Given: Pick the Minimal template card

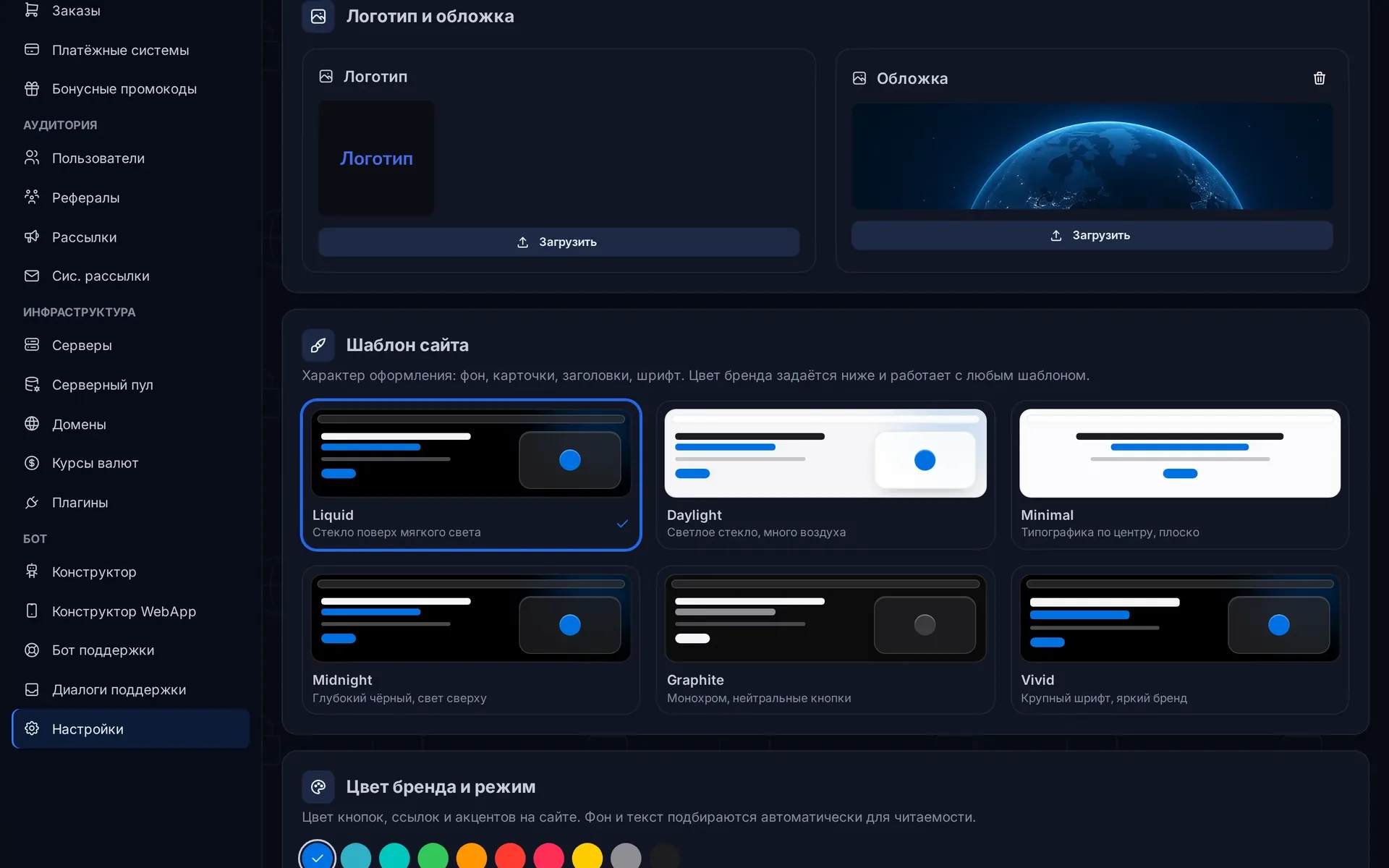Looking at the screenshot, I should click(1180, 475).
